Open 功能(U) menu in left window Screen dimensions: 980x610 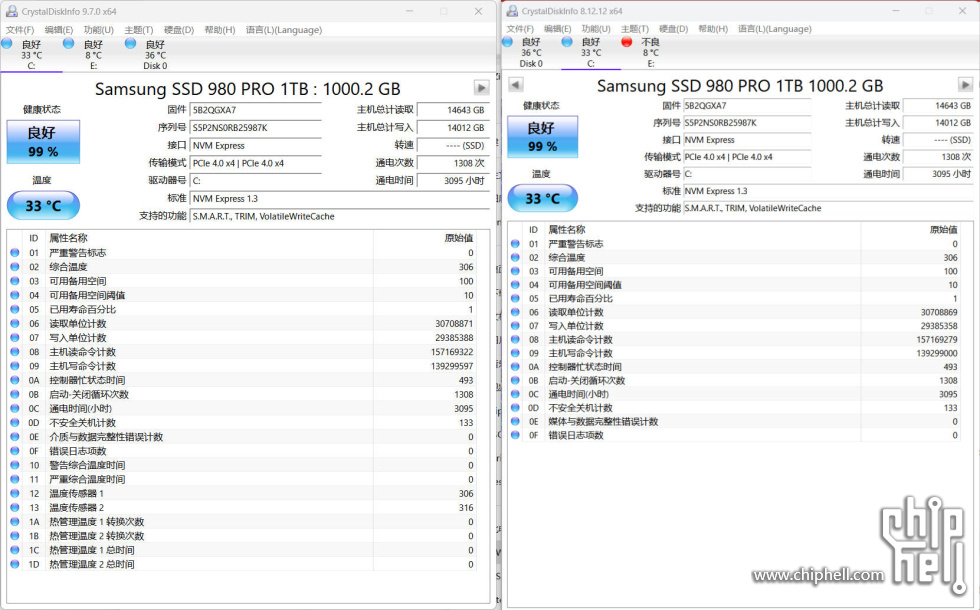click(99, 30)
